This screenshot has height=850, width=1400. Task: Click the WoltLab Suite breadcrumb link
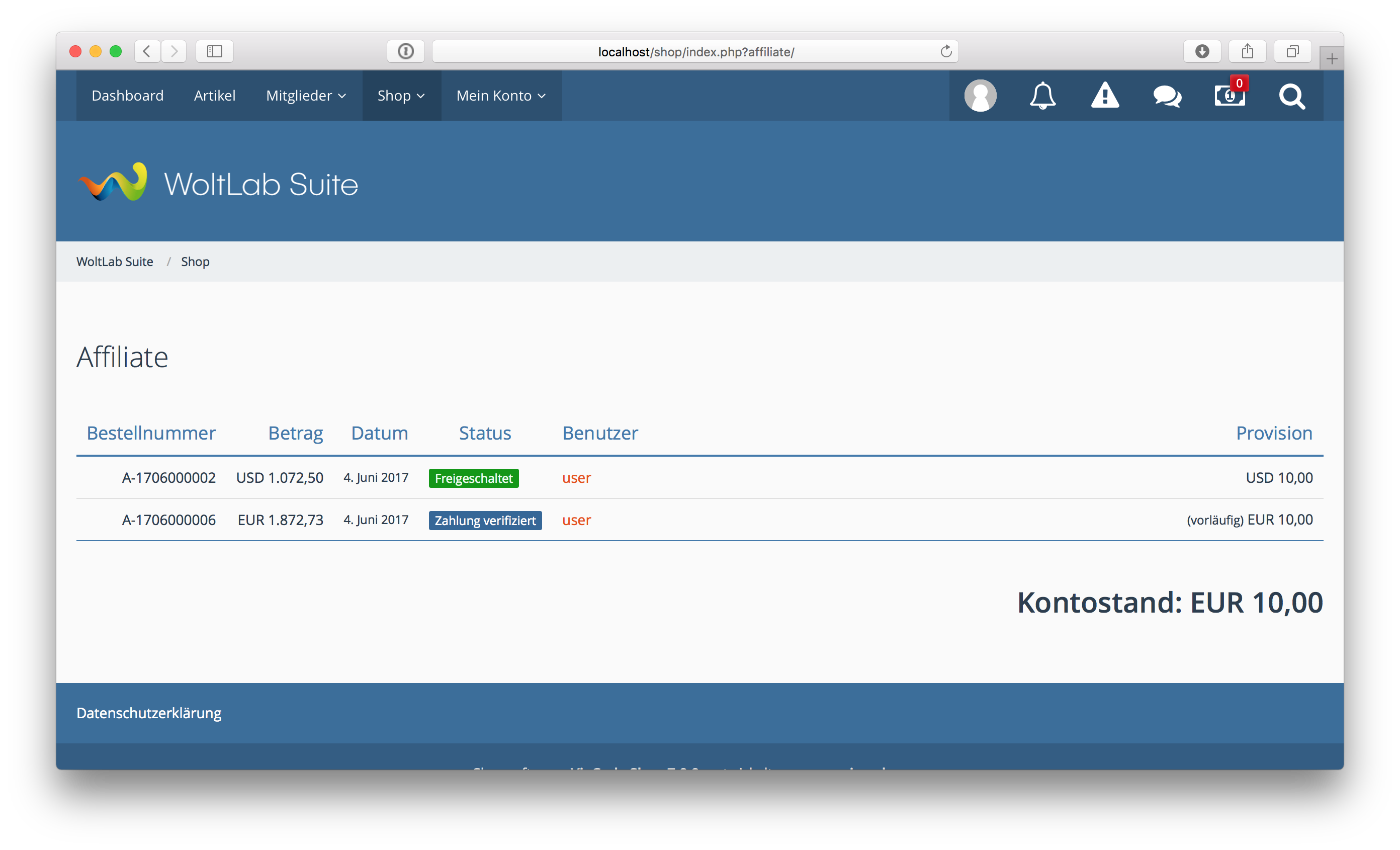(115, 262)
